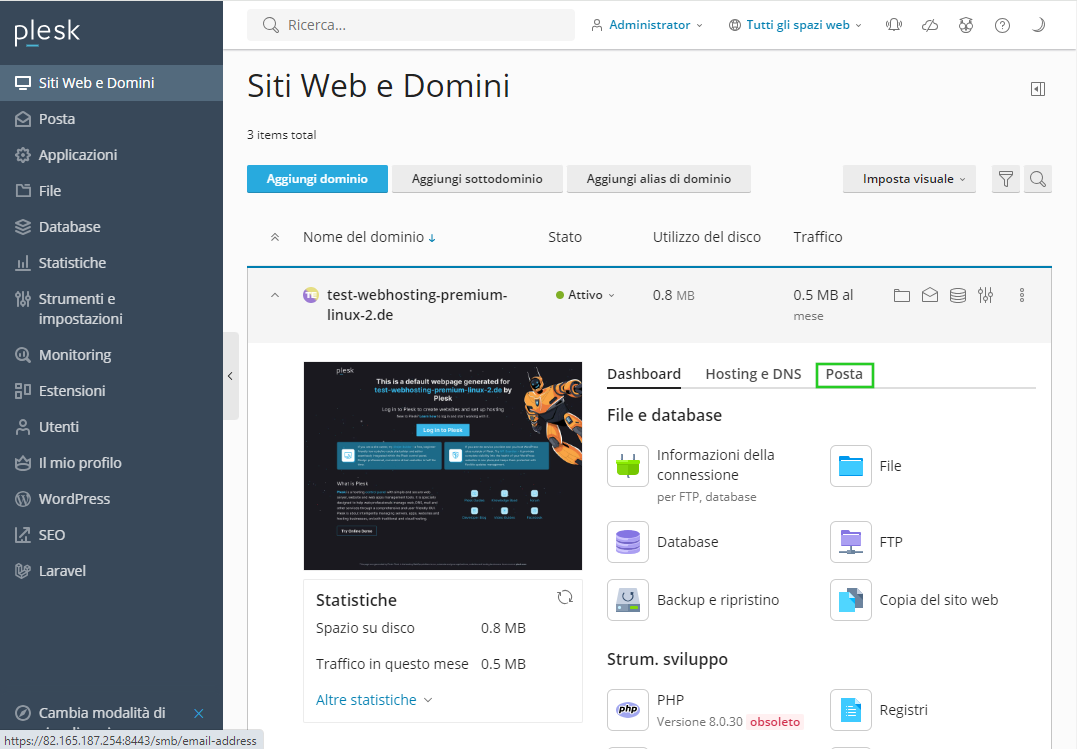The height and width of the screenshot is (749, 1077).
Task: Open the Database tile in dashboard
Action: click(663, 542)
